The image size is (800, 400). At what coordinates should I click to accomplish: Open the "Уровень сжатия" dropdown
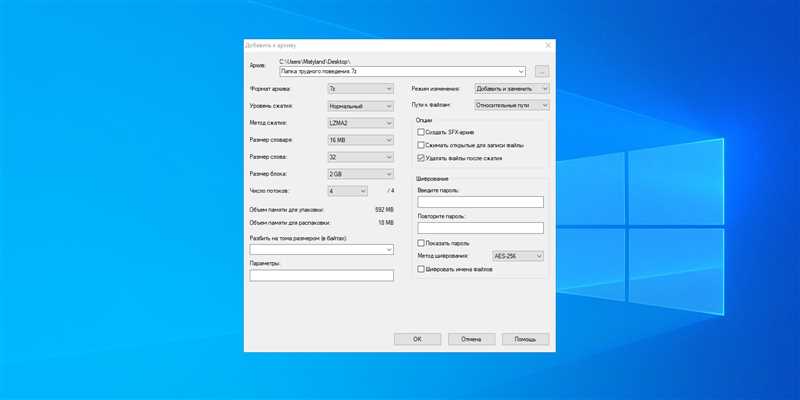click(361, 106)
